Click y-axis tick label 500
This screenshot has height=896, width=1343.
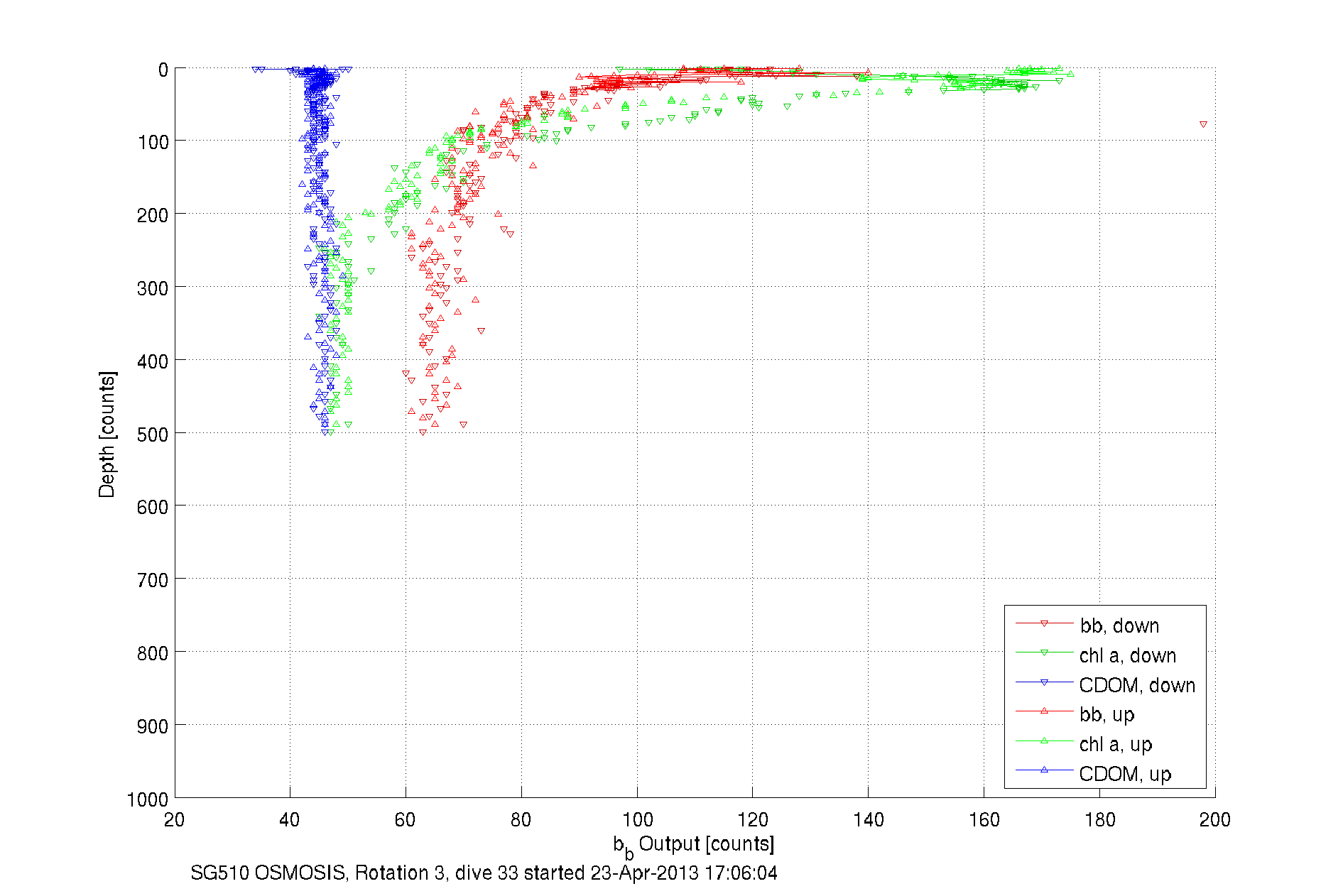pos(153,435)
